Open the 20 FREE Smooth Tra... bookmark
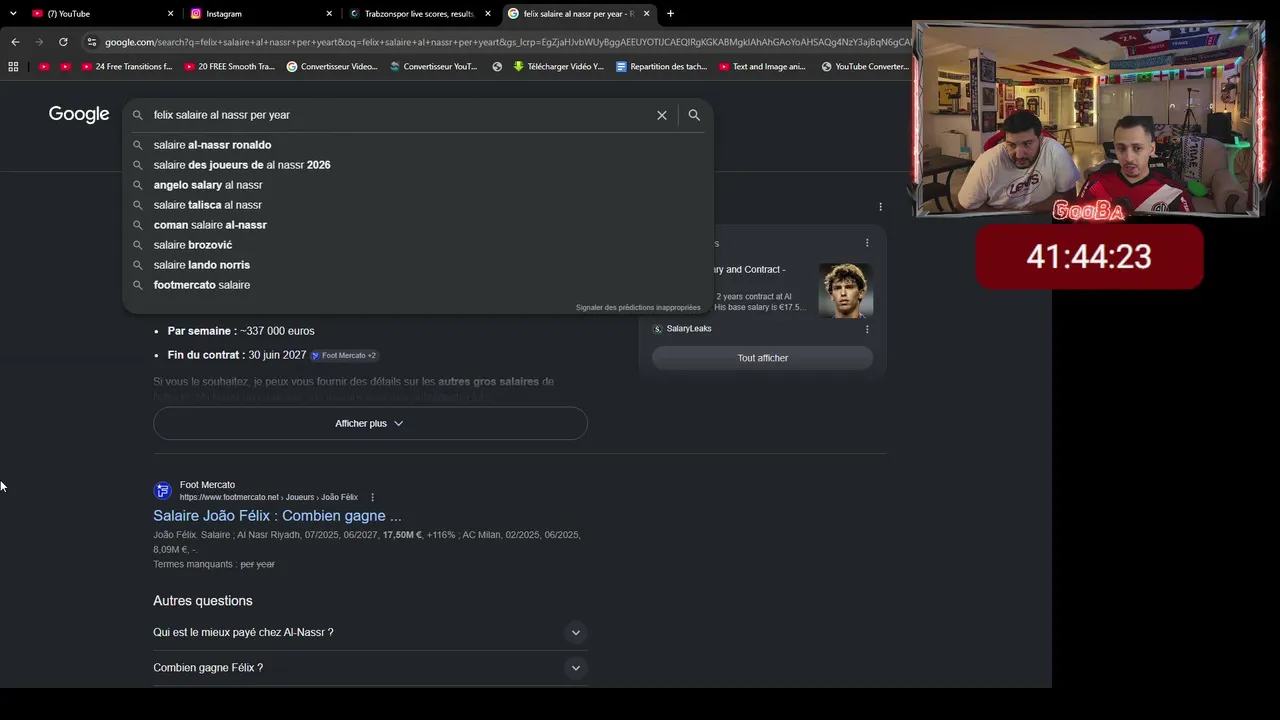Image resolution: width=1280 pixels, height=720 pixels. (229, 67)
